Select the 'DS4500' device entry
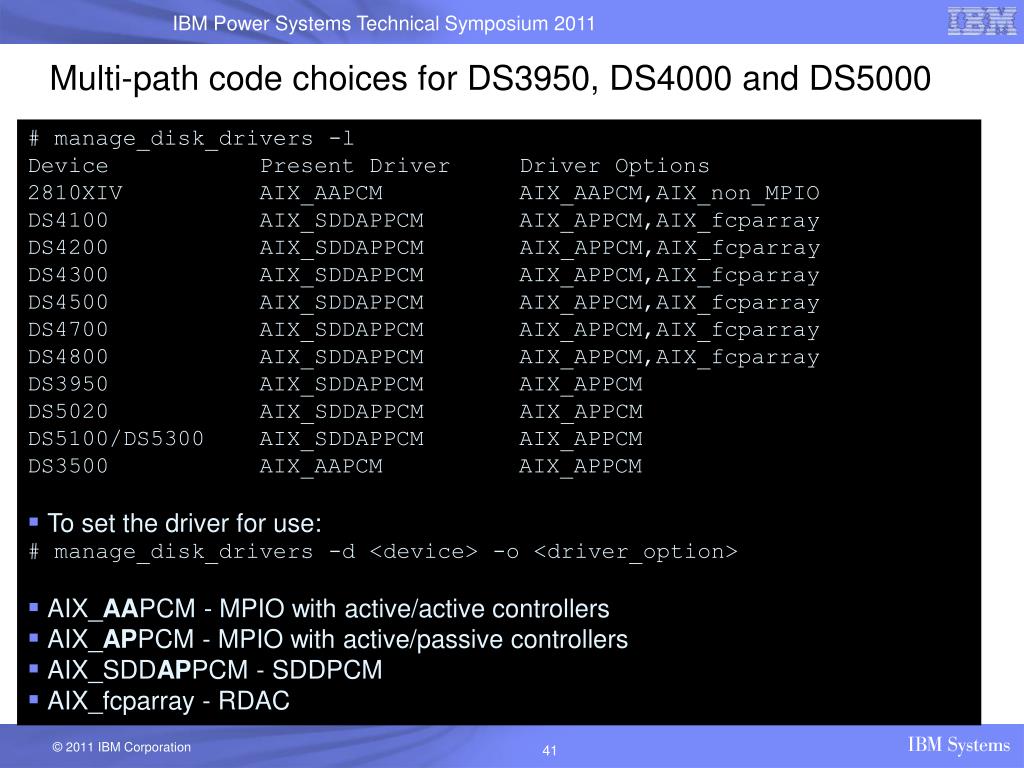This screenshot has height=768, width=1024. coord(68,302)
